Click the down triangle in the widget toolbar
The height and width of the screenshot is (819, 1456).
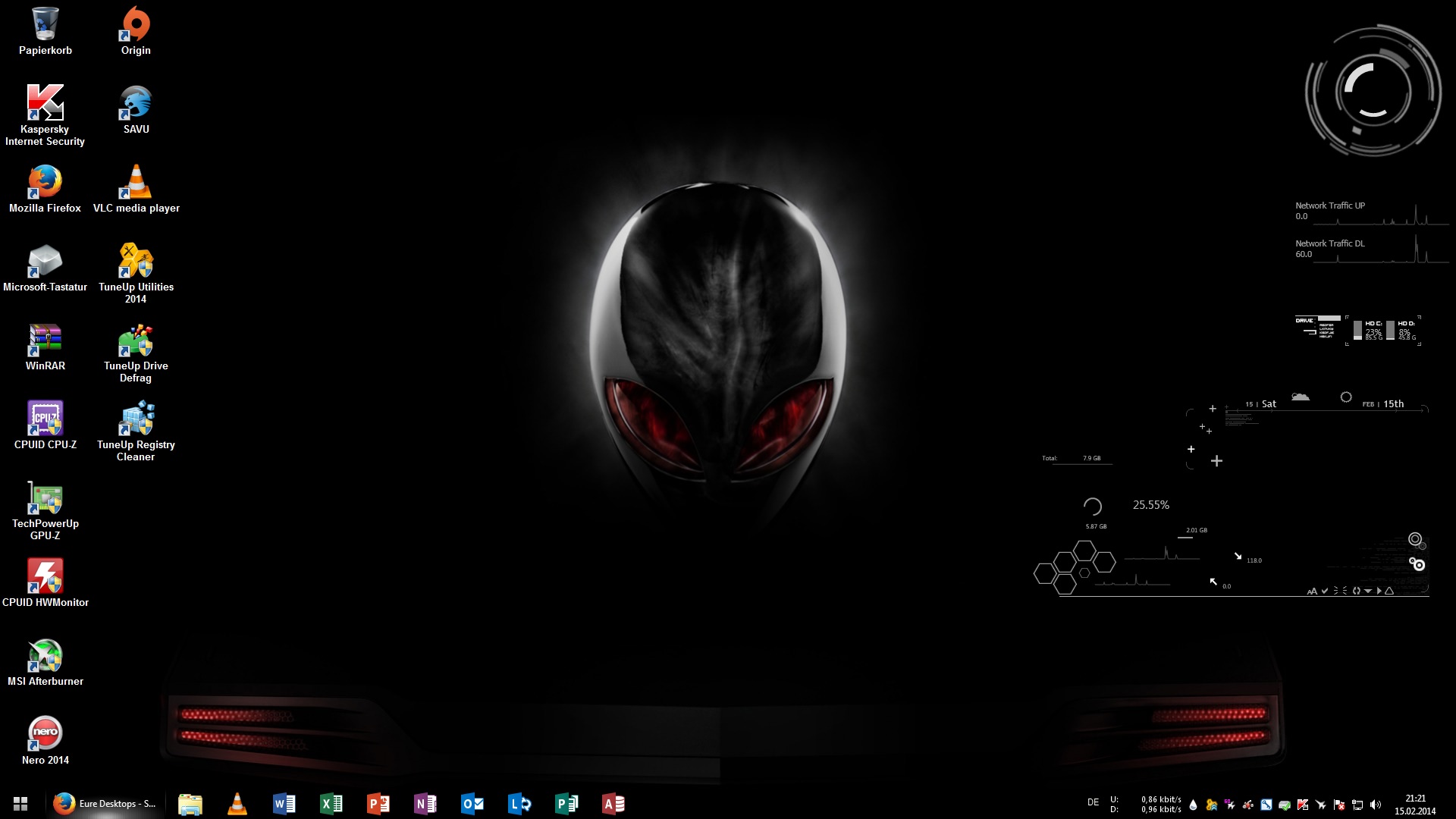pos(1368,591)
